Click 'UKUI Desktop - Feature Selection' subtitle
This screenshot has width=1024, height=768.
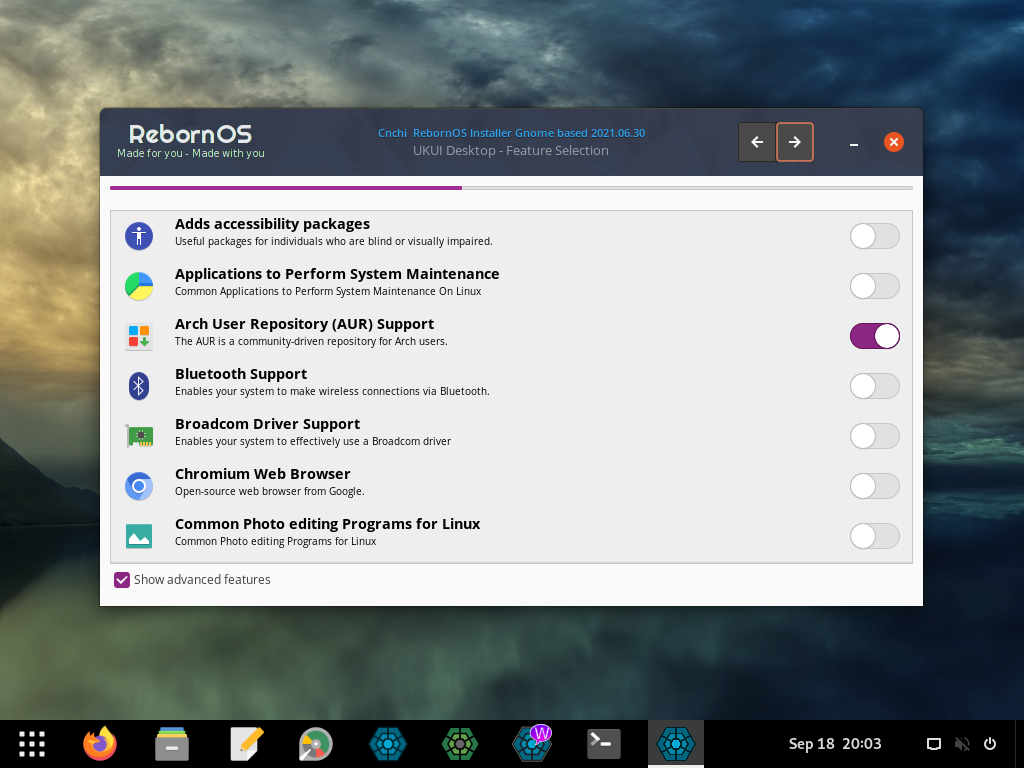[511, 151]
